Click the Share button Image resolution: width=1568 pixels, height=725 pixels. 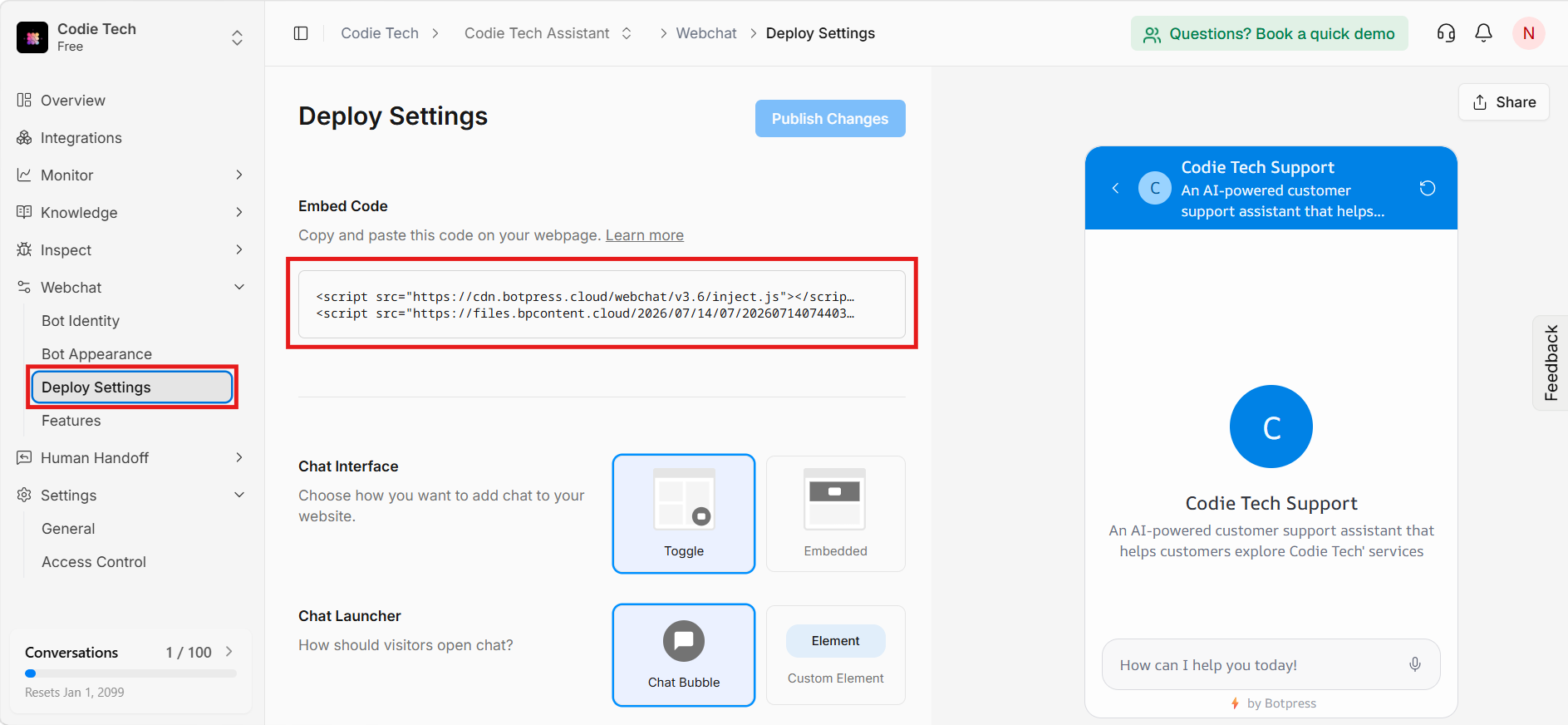click(1504, 102)
